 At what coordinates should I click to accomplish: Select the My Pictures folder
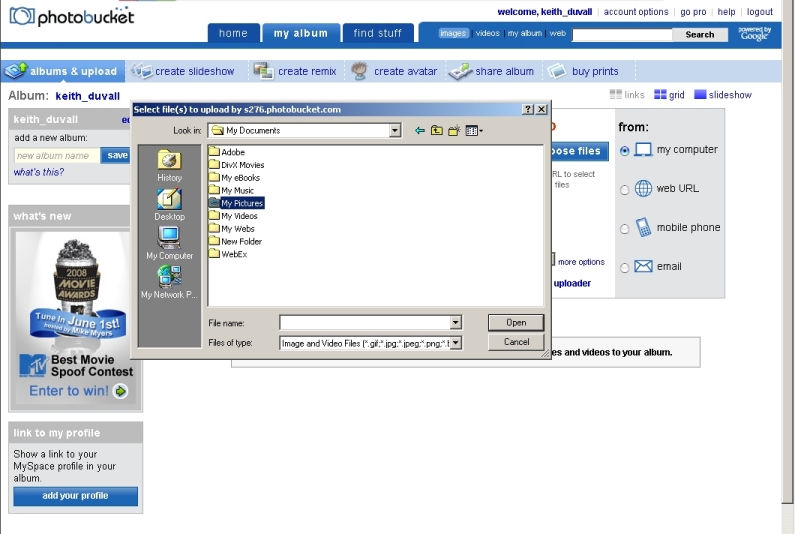pos(241,203)
